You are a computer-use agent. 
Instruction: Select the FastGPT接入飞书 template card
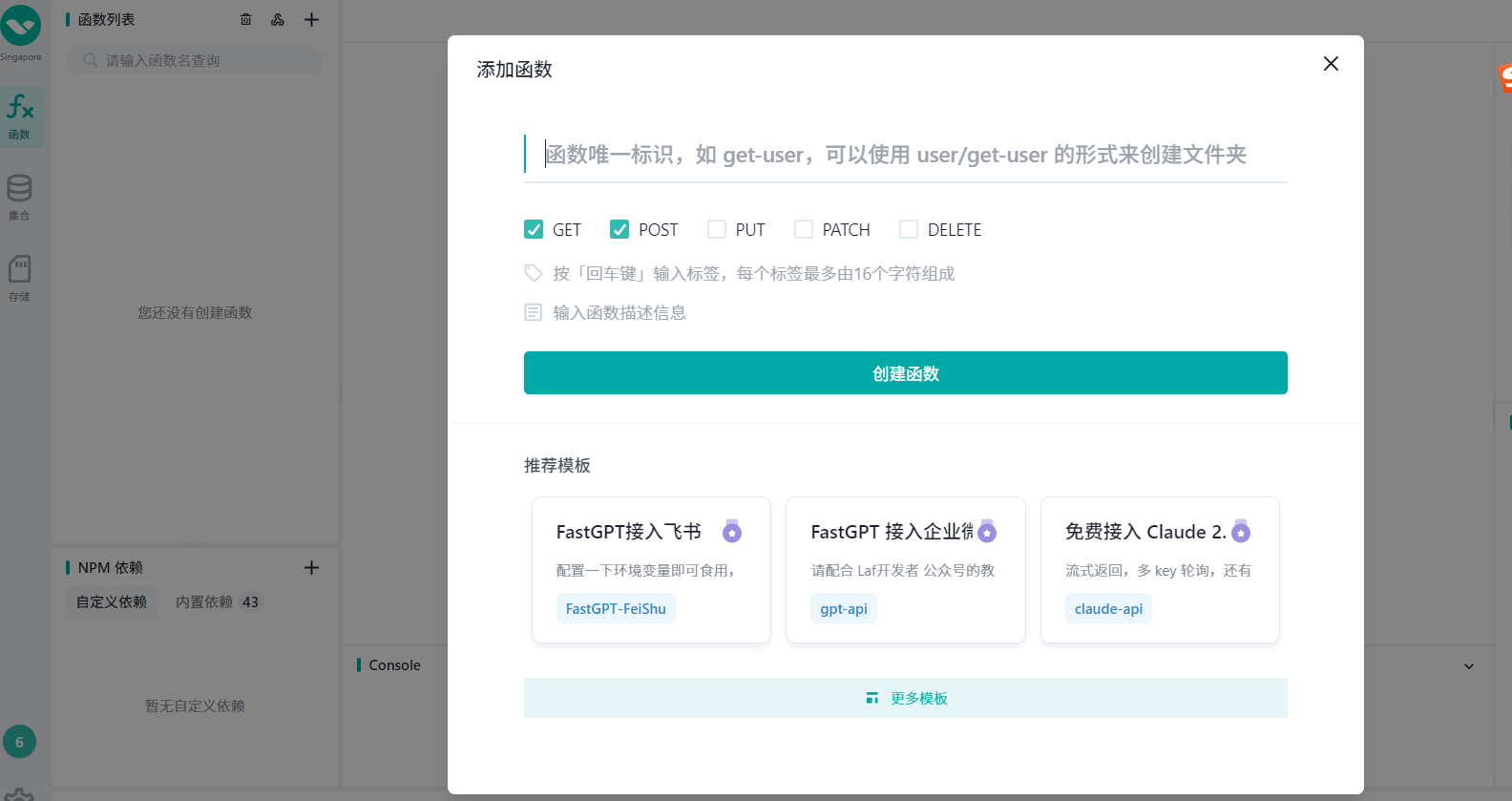pos(651,570)
